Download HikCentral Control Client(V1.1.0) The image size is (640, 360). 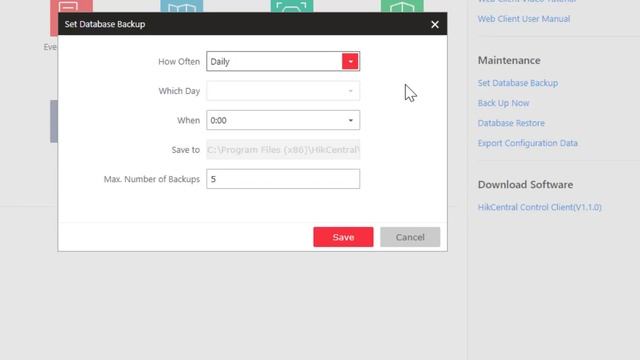click(x=540, y=207)
